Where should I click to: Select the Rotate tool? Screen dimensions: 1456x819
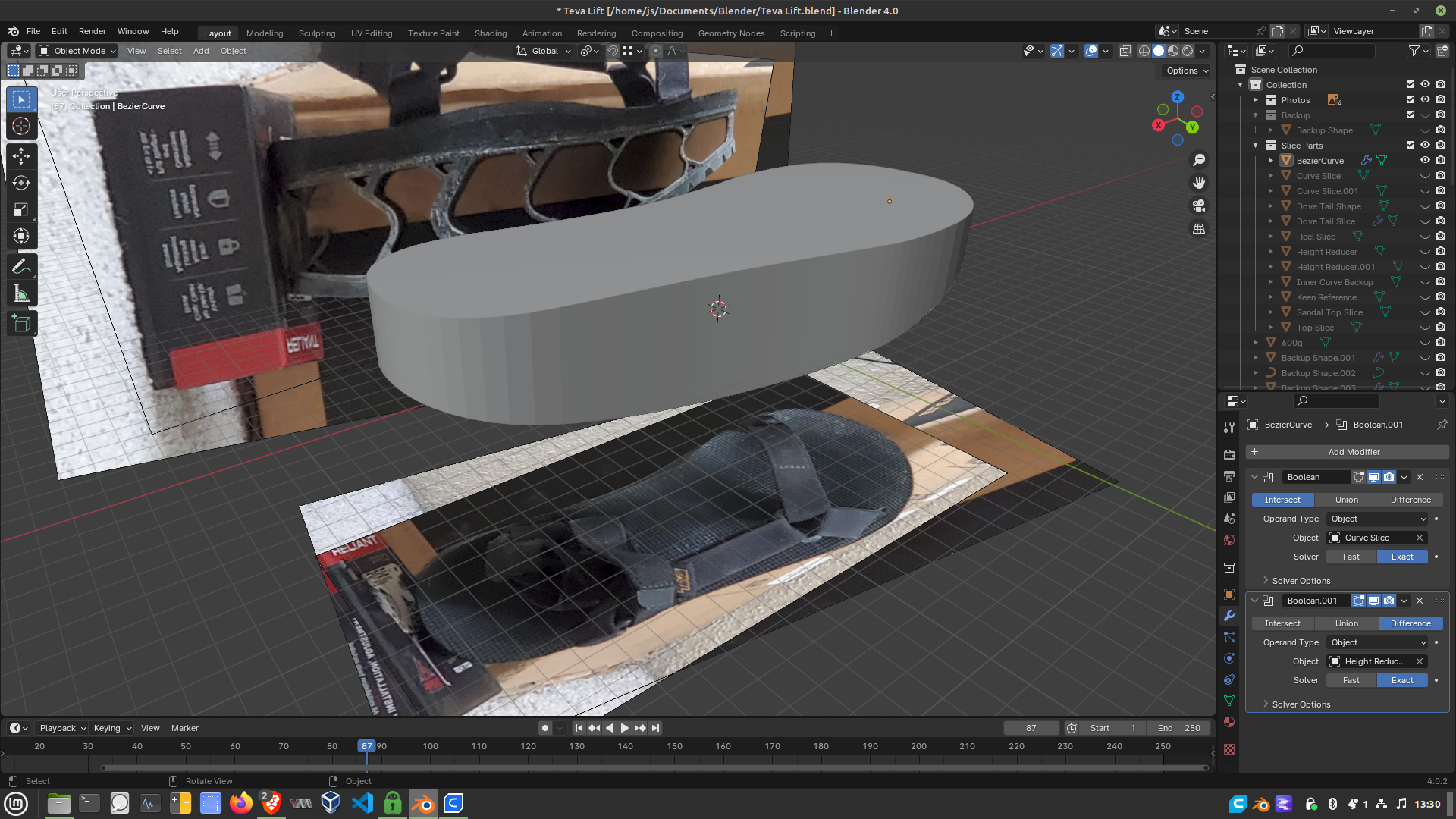(x=21, y=183)
